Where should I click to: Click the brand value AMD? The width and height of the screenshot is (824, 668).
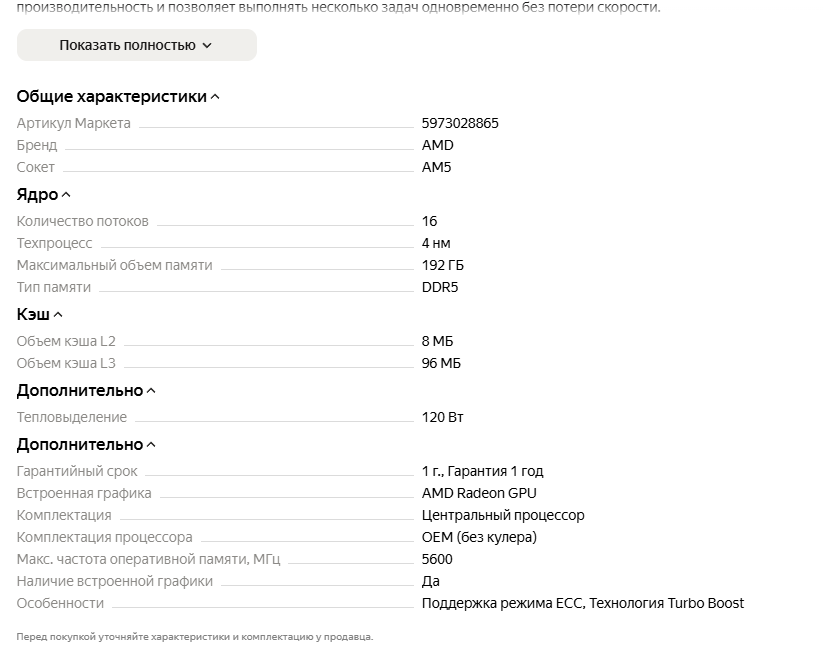437,145
